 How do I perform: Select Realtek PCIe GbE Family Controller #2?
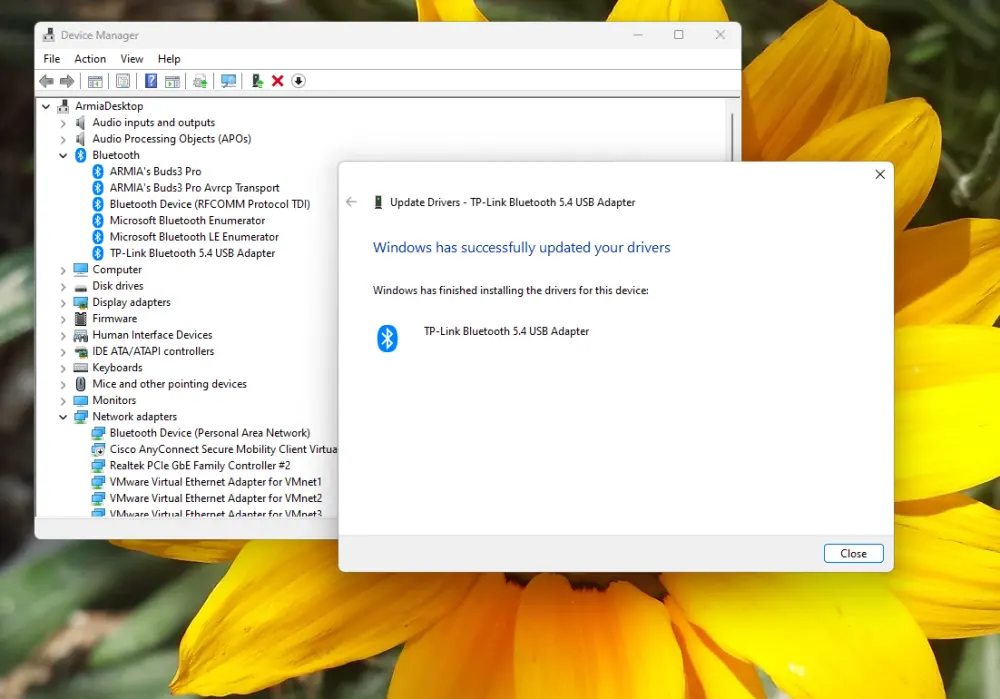click(200, 466)
